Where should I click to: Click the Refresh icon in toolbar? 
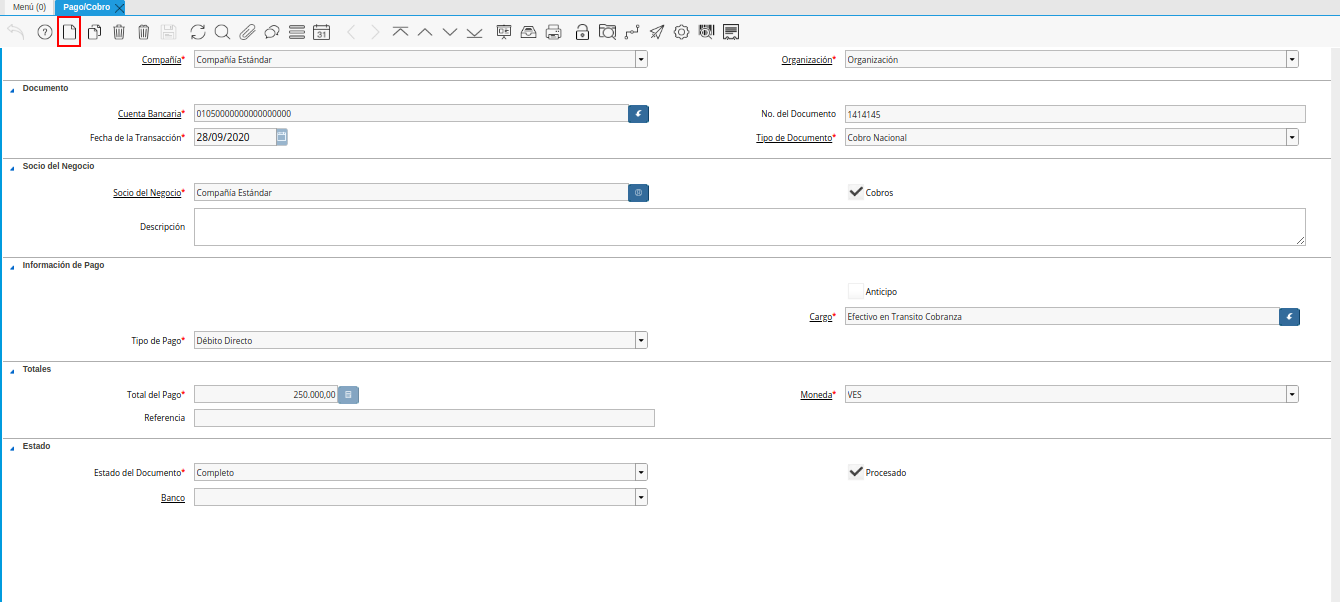[197, 32]
